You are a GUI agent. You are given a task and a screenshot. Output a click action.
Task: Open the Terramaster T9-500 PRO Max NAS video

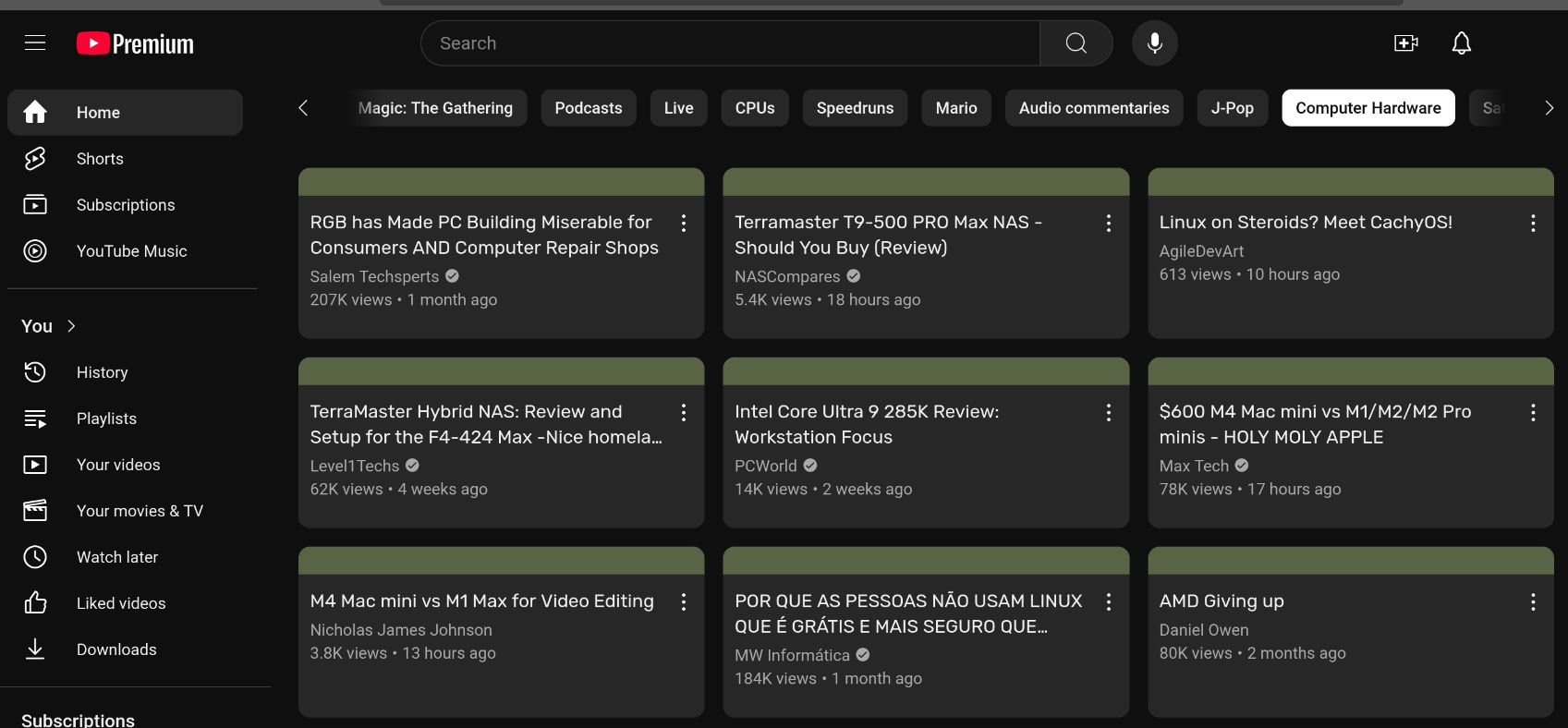coord(888,235)
